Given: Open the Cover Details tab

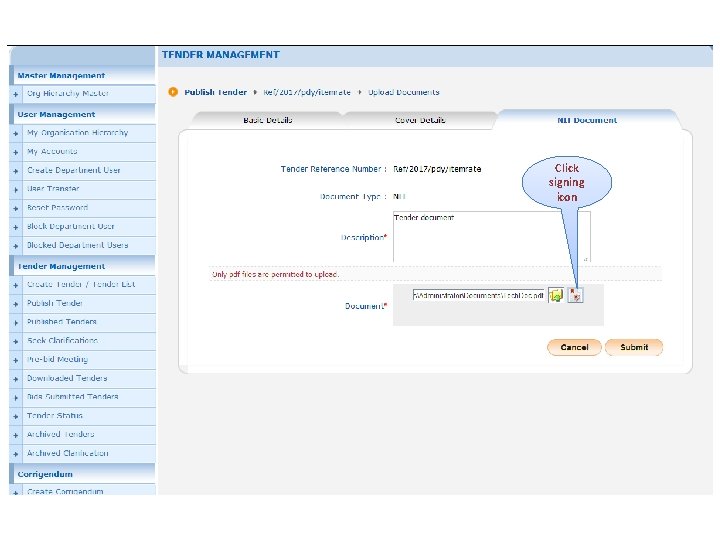Looking at the screenshot, I should 420,120.
